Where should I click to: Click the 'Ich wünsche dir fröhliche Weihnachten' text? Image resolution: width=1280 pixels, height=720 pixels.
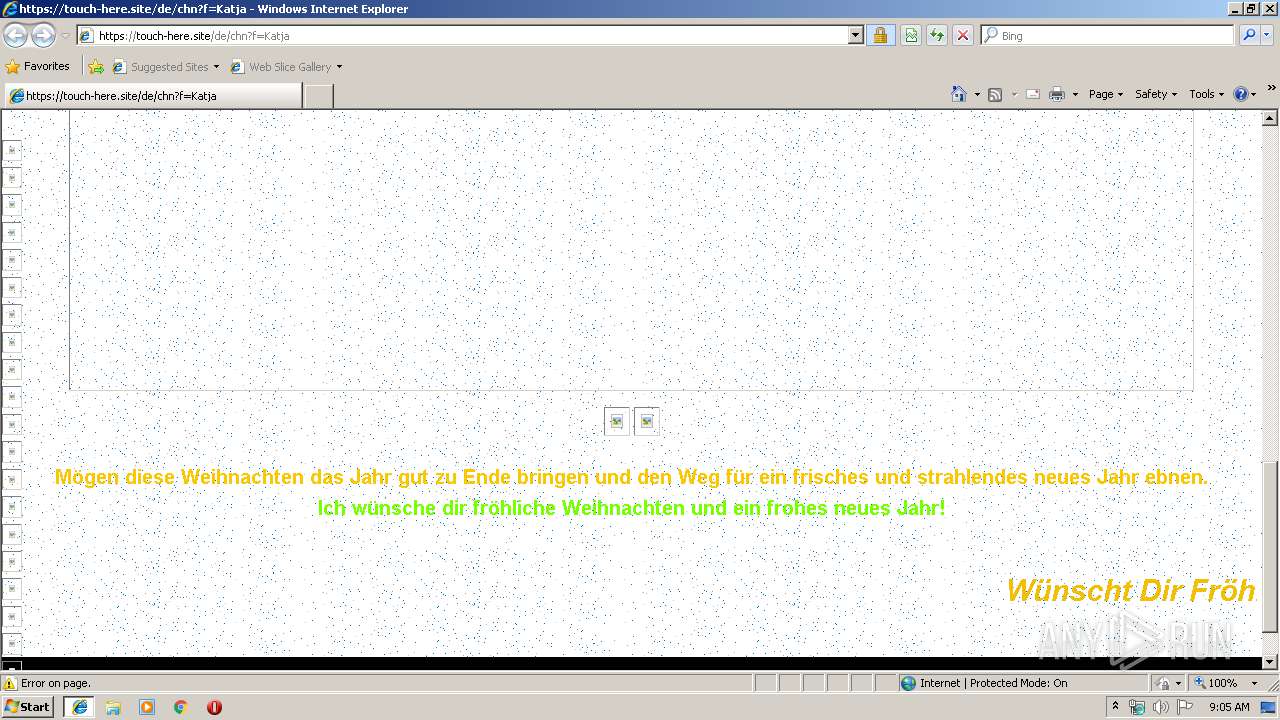click(631, 508)
